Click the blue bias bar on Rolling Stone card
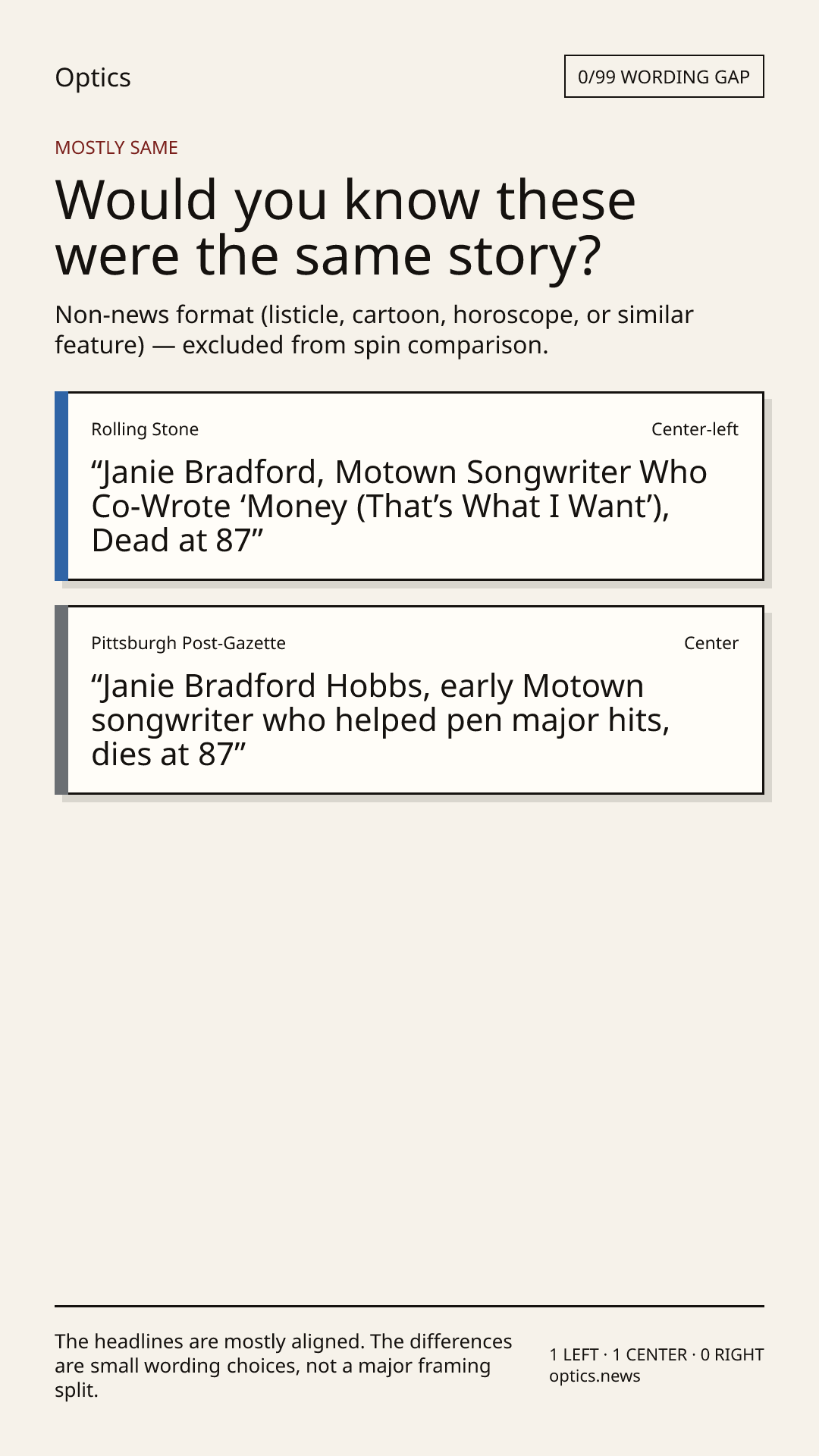This screenshot has width=819, height=1456. 61,486
